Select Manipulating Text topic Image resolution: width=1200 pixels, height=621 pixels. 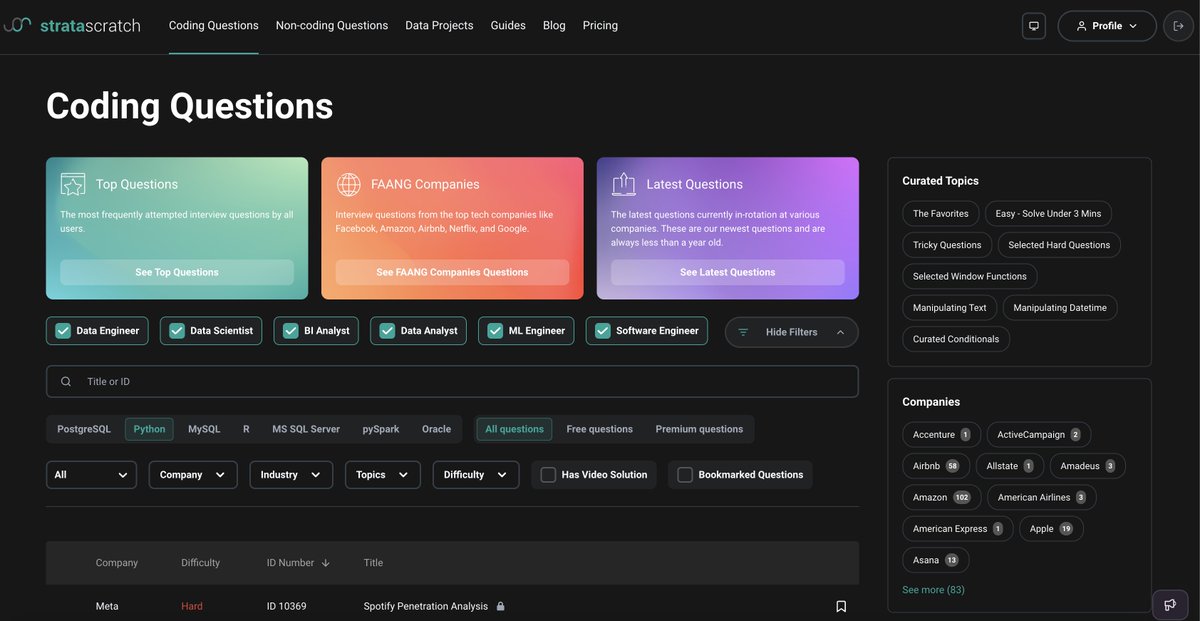tap(950, 308)
